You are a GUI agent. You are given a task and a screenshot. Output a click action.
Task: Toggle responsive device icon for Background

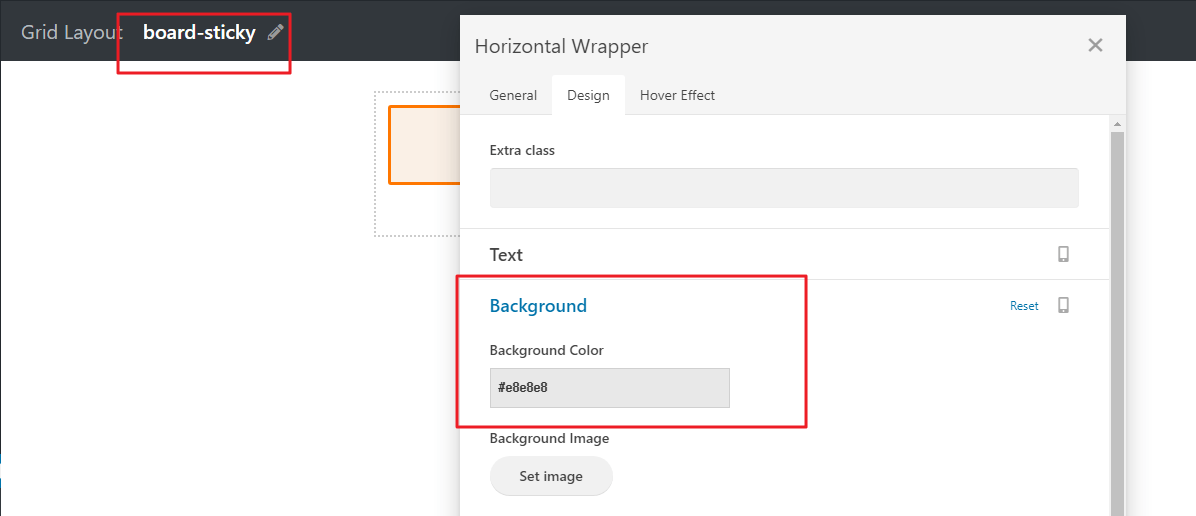pos(1063,305)
